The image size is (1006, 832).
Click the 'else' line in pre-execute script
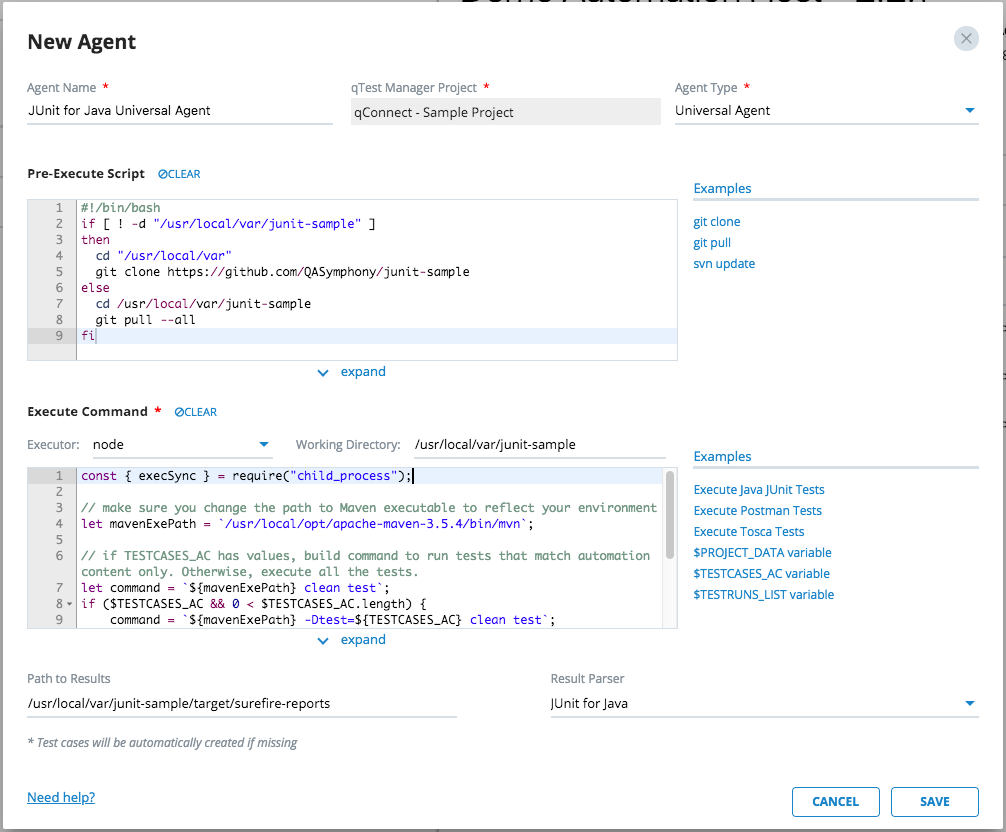(95, 288)
